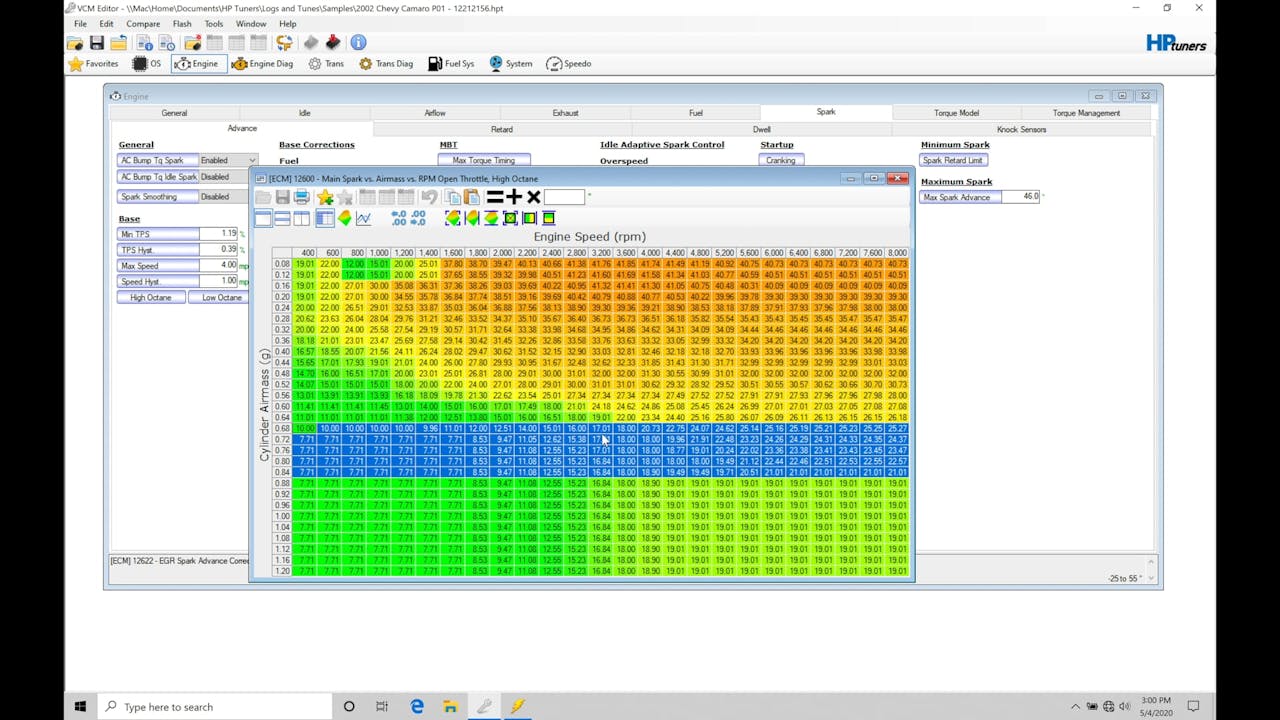Open the Cranking startup settings
The height and width of the screenshot is (720, 1280).
(780, 159)
